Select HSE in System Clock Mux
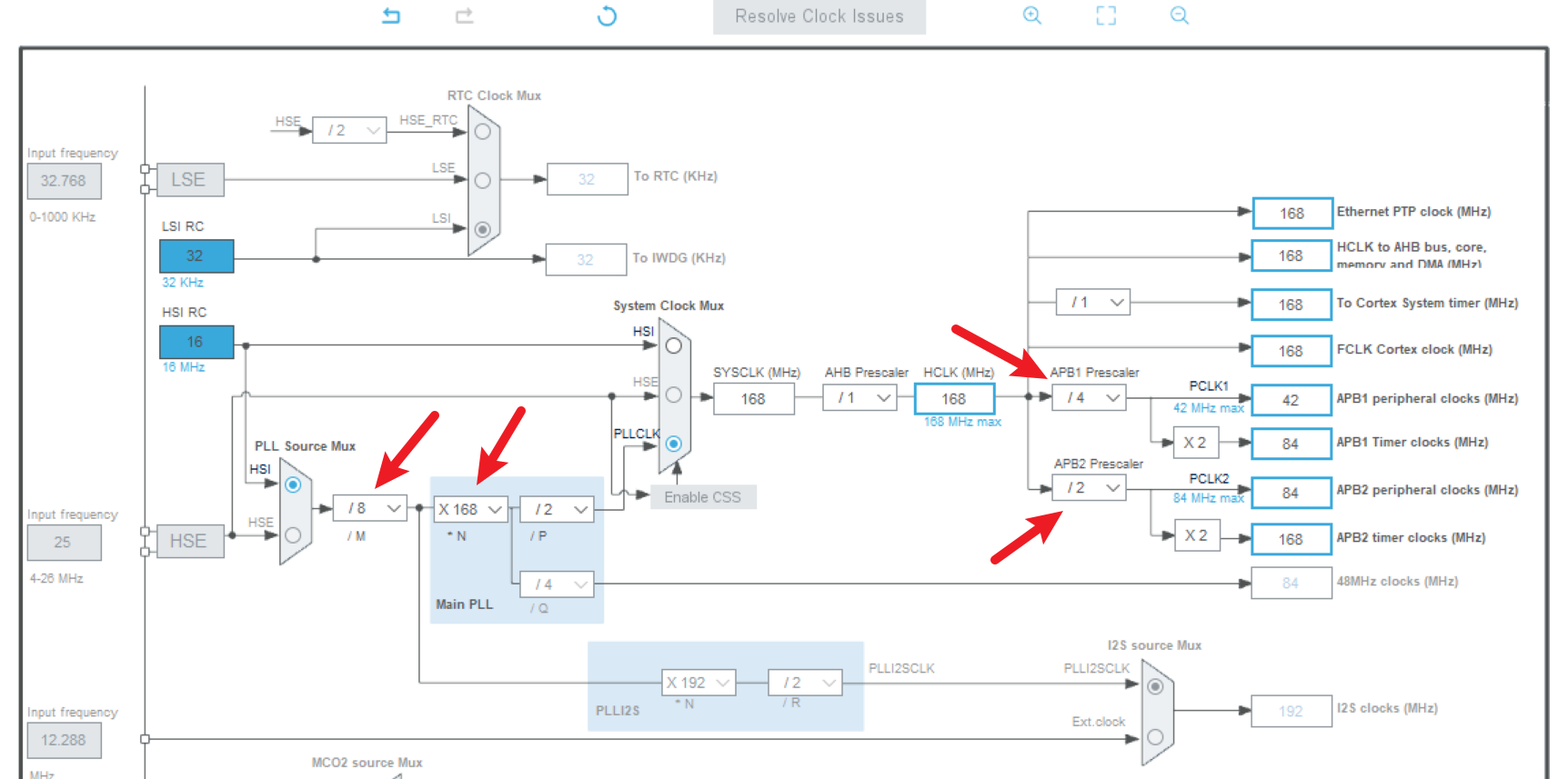This screenshot has width=1568, height=779. [x=674, y=394]
